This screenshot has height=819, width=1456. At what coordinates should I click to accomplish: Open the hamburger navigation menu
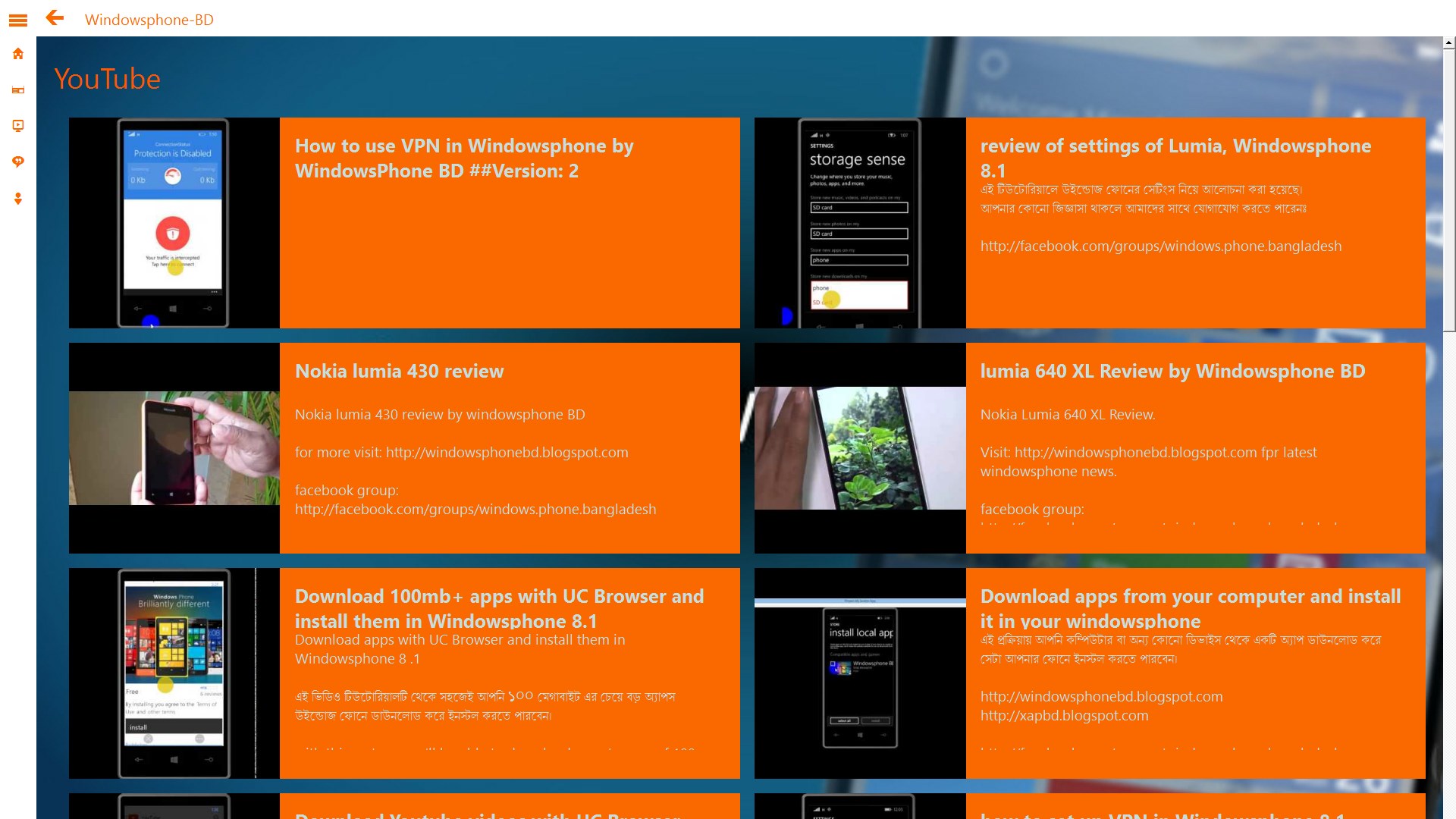pyautogui.click(x=18, y=20)
